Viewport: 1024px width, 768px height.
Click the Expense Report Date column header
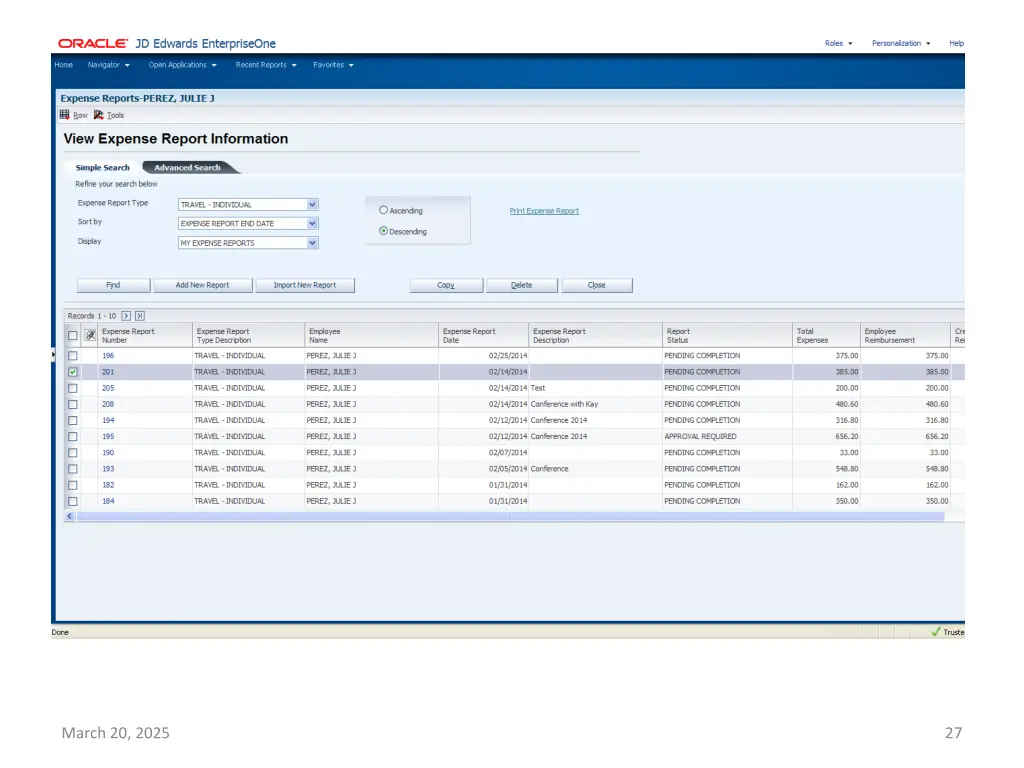[483, 336]
